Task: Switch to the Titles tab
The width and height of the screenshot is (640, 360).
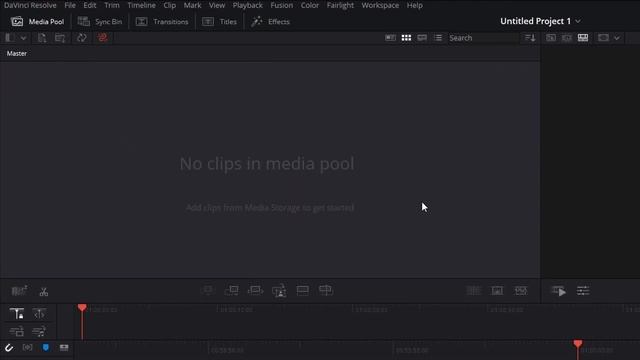Action: [x=220, y=22]
